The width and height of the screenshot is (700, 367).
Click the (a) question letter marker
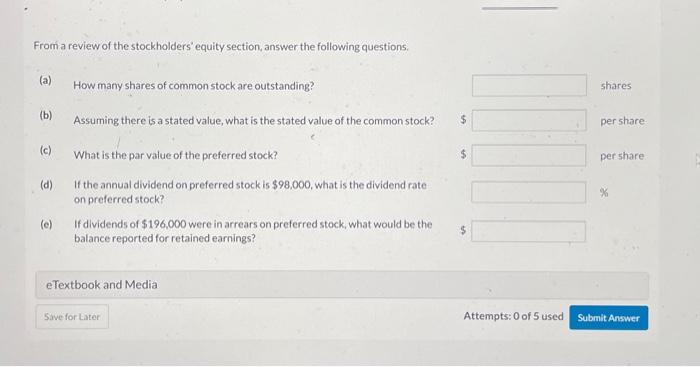point(46,80)
